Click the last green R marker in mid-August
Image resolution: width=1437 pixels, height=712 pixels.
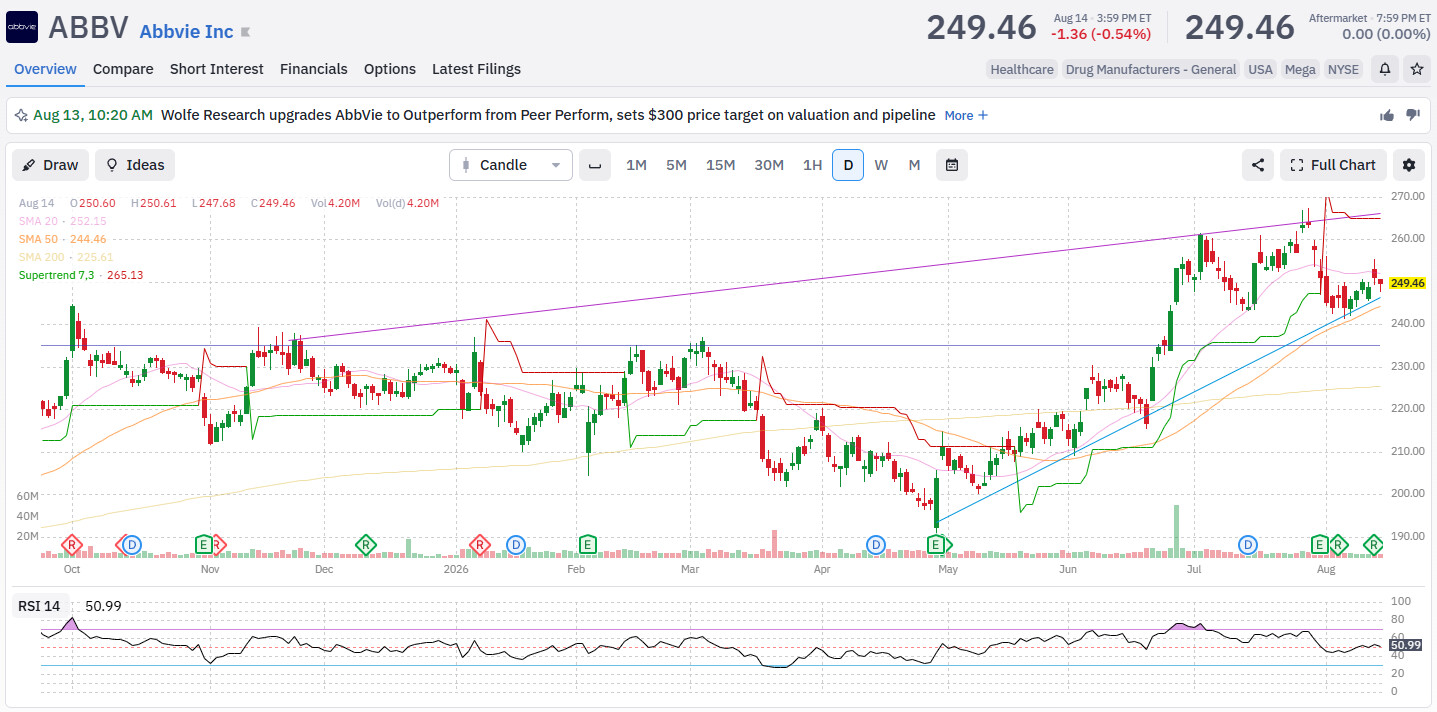tap(1374, 544)
